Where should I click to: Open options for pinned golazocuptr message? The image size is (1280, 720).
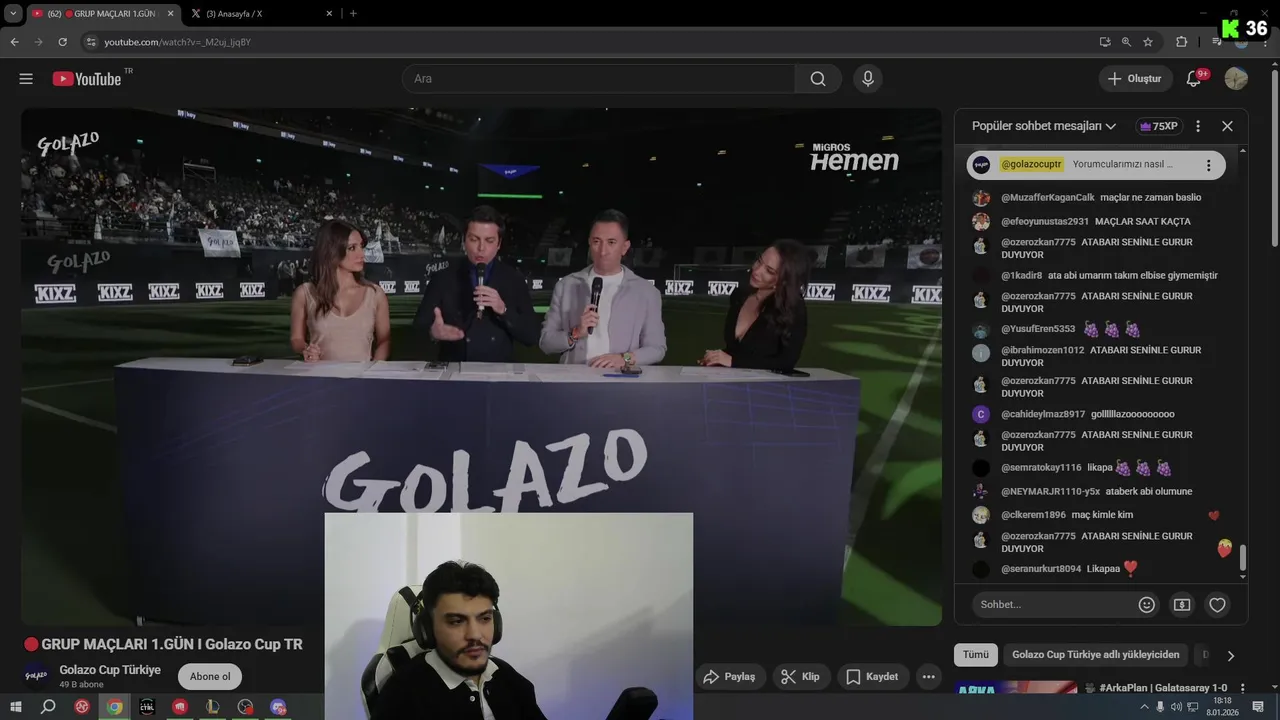(1208, 165)
